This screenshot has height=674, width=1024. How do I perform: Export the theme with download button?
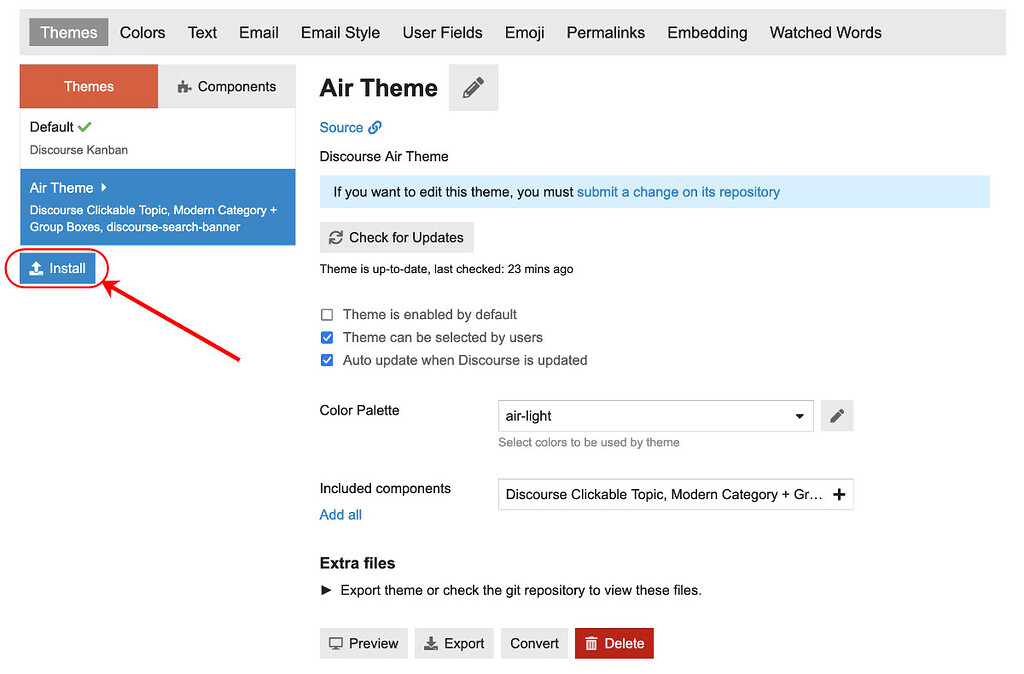click(454, 643)
